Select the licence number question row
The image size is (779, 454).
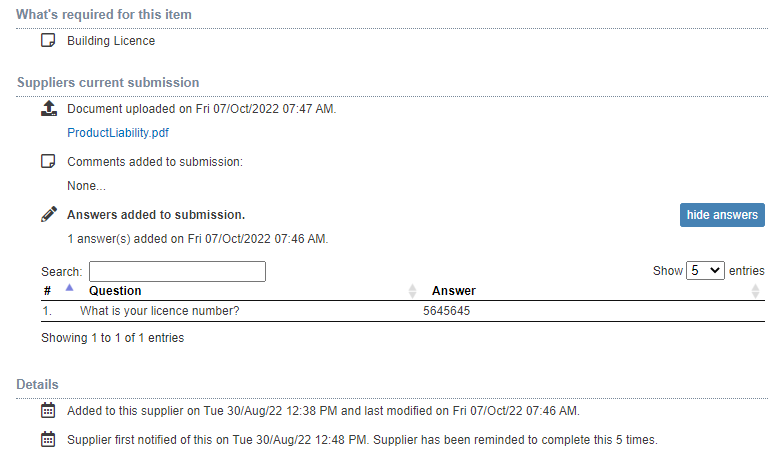tap(403, 311)
